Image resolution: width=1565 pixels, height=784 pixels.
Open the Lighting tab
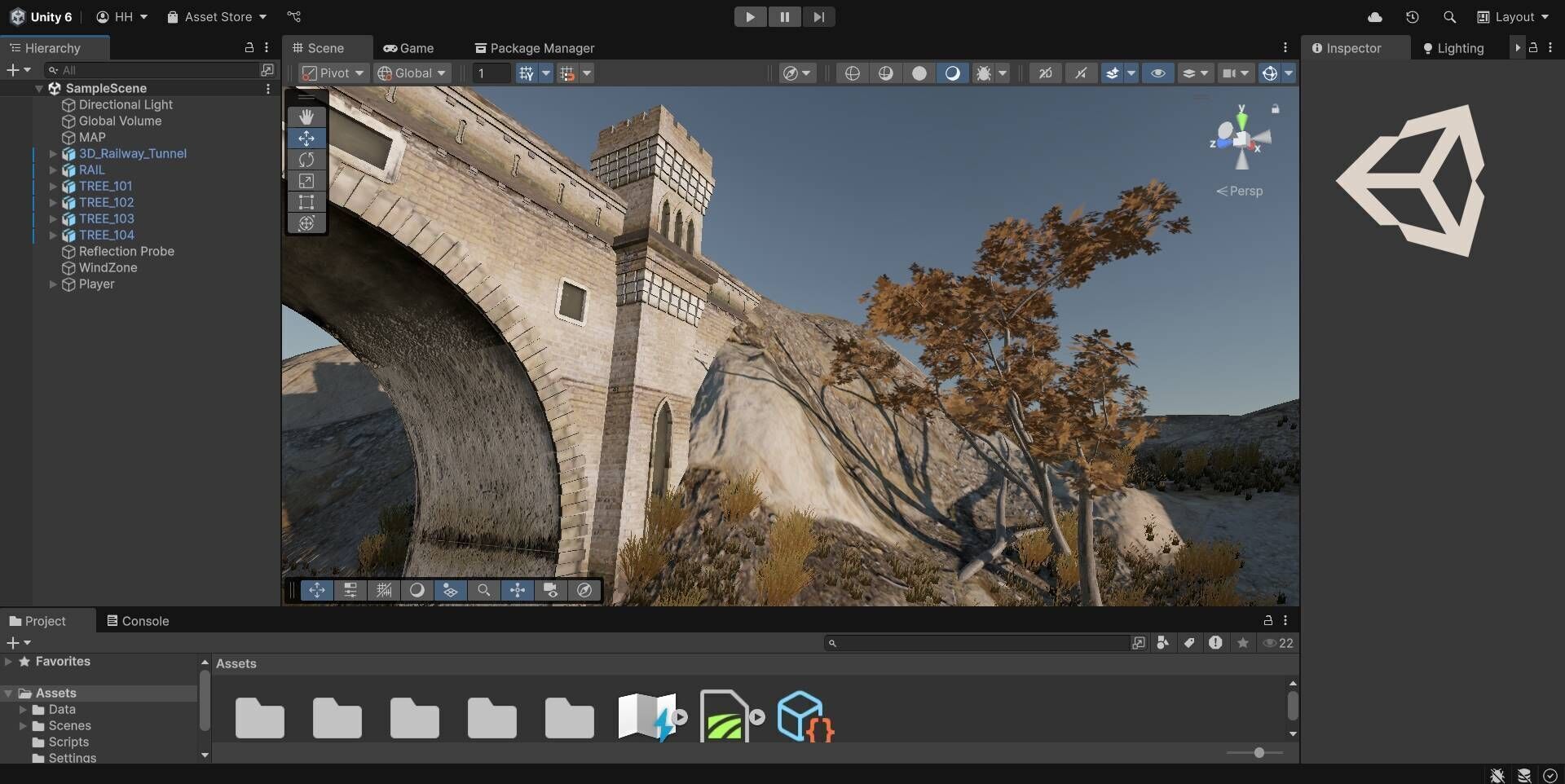tap(1453, 48)
